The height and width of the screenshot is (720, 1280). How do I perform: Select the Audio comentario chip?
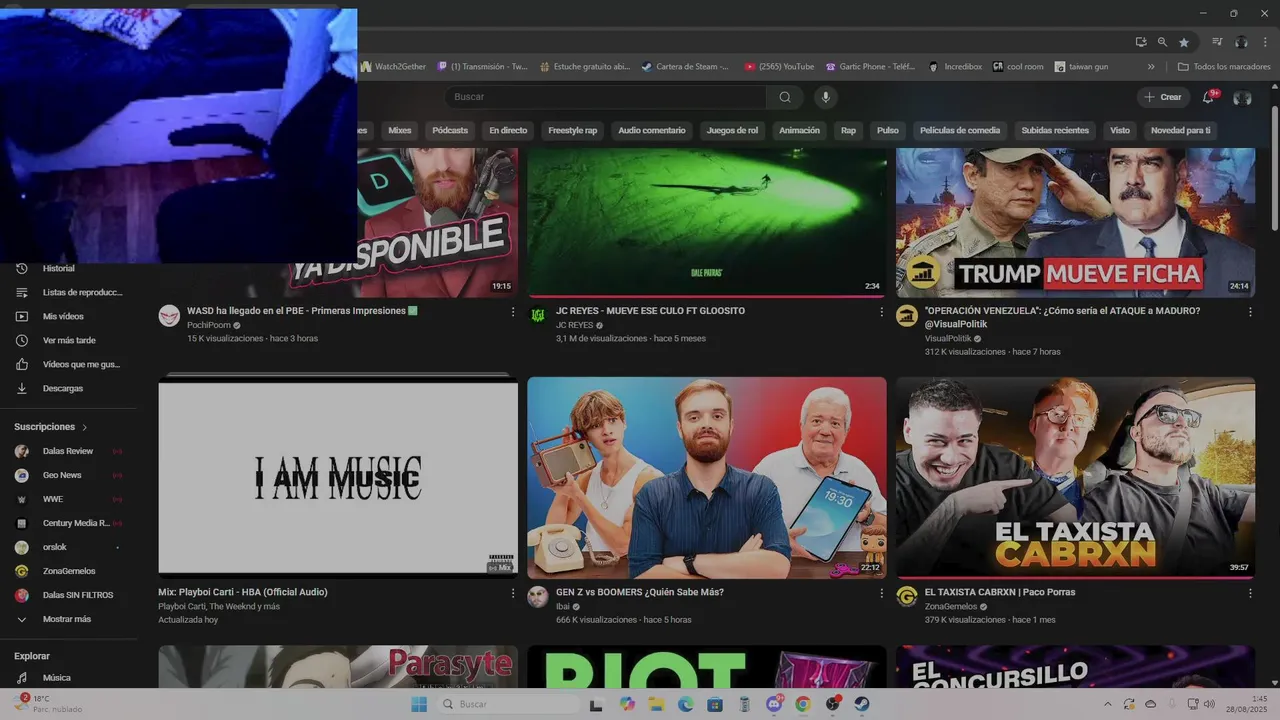tap(652, 131)
